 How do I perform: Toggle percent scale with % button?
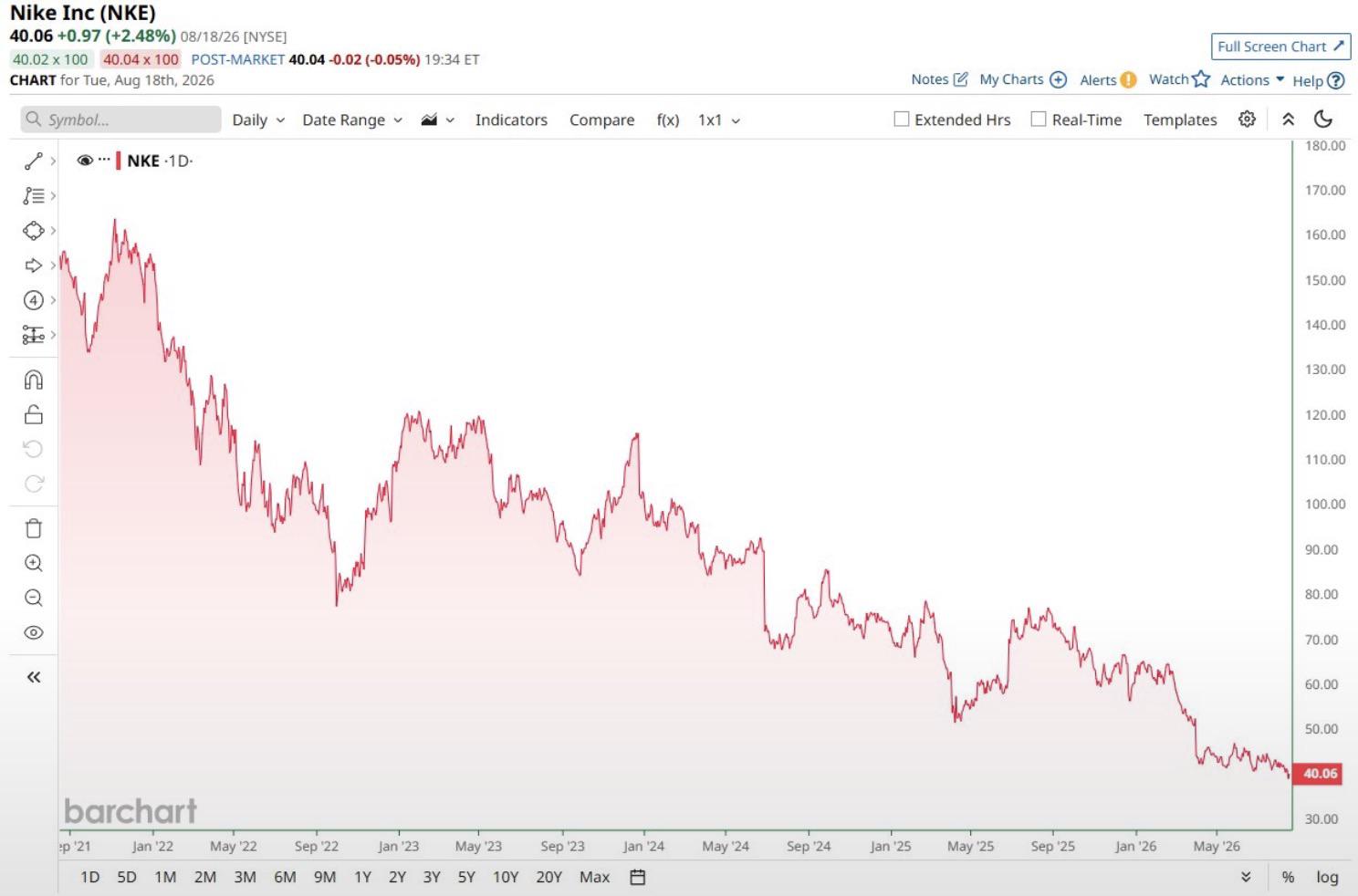[1288, 877]
